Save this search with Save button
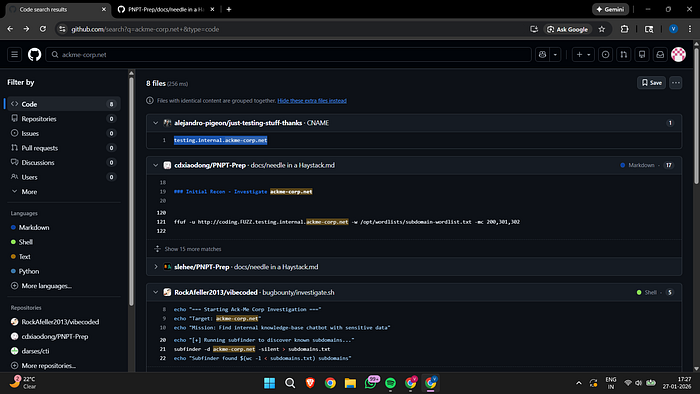This screenshot has width=700, height=394. point(651,83)
